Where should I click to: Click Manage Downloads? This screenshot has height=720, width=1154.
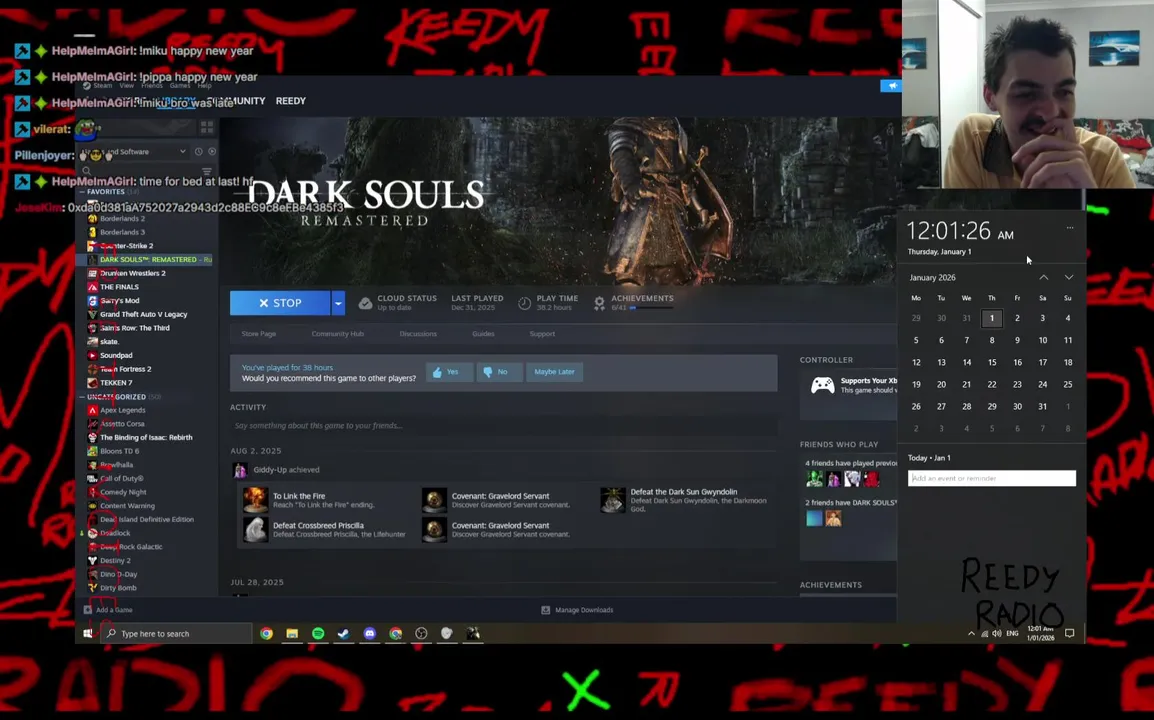577,610
